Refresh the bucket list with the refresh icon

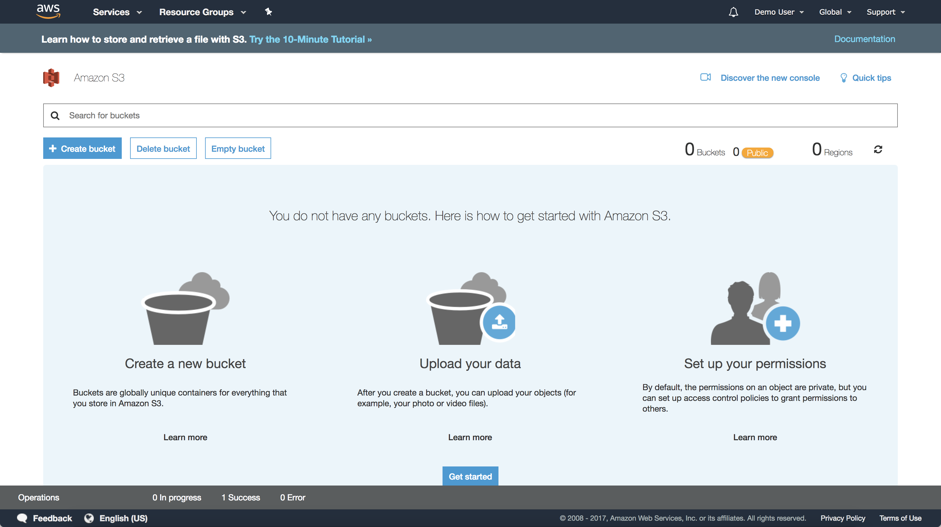[x=878, y=149]
